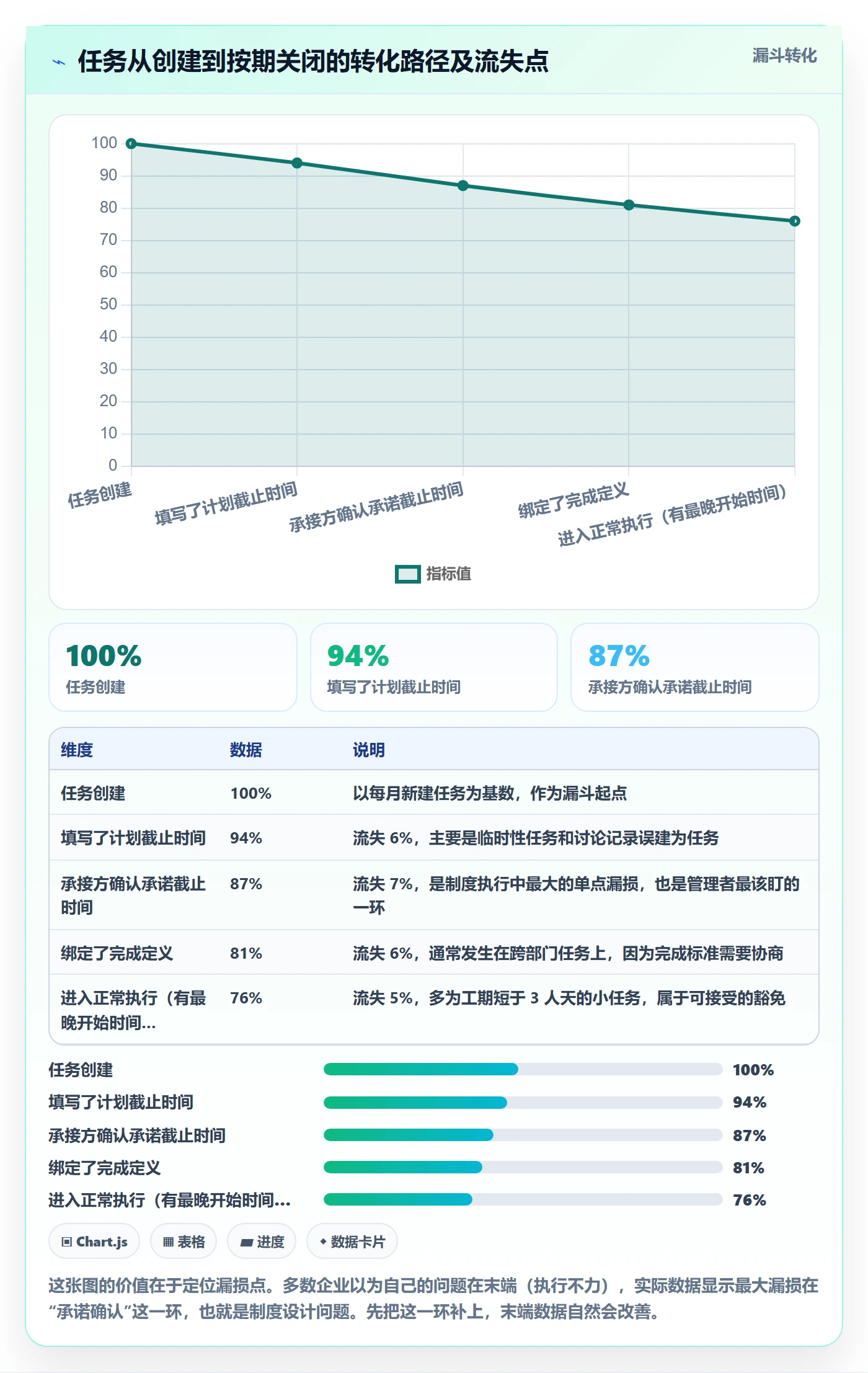Click the x-axis label 绑定了完成定义
The height and width of the screenshot is (1373, 868).
pyautogui.click(x=574, y=501)
